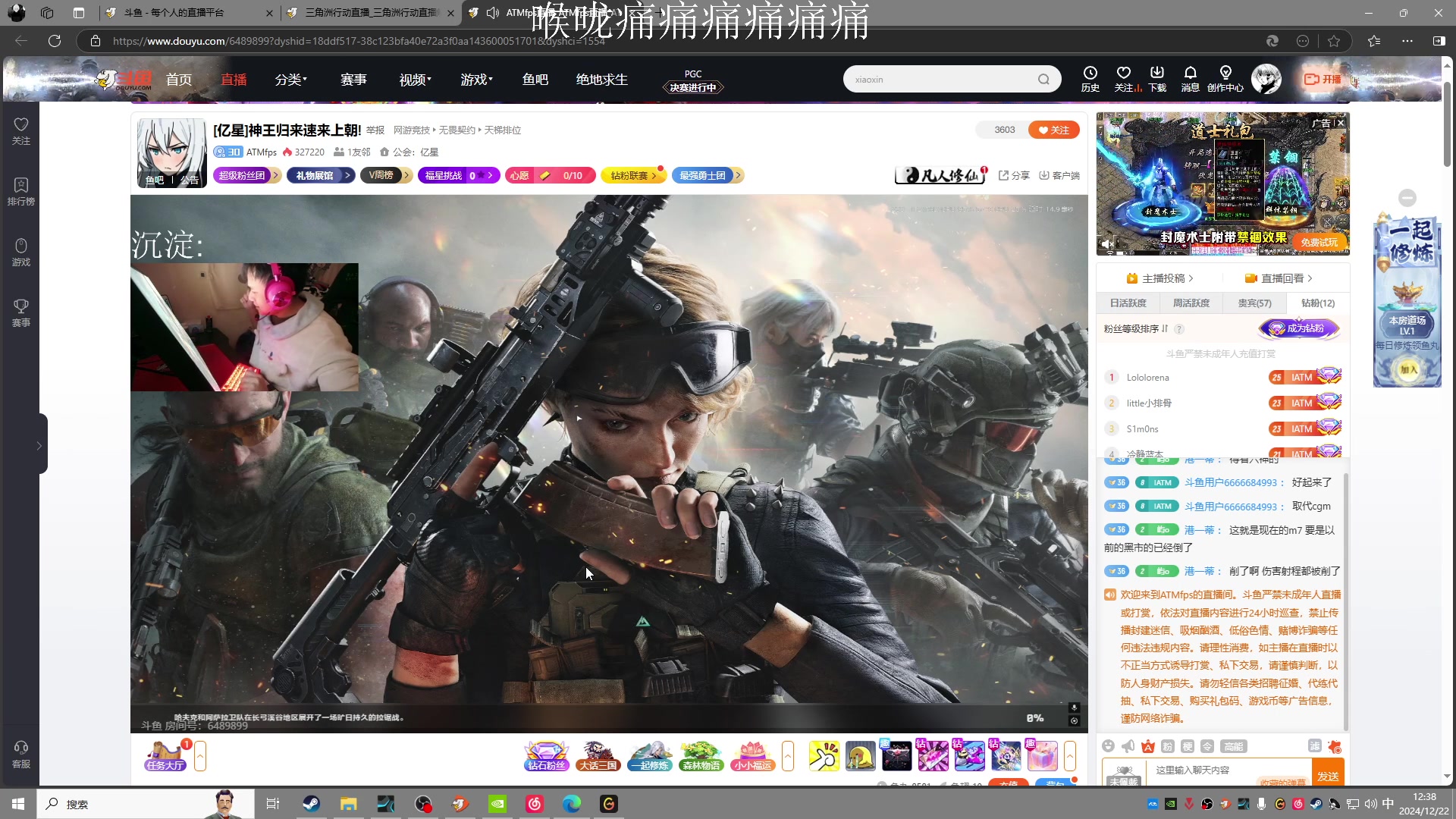Switch to 日活跃度 tab
The height and width of the screenshot is (819, 1456).
1128,303
